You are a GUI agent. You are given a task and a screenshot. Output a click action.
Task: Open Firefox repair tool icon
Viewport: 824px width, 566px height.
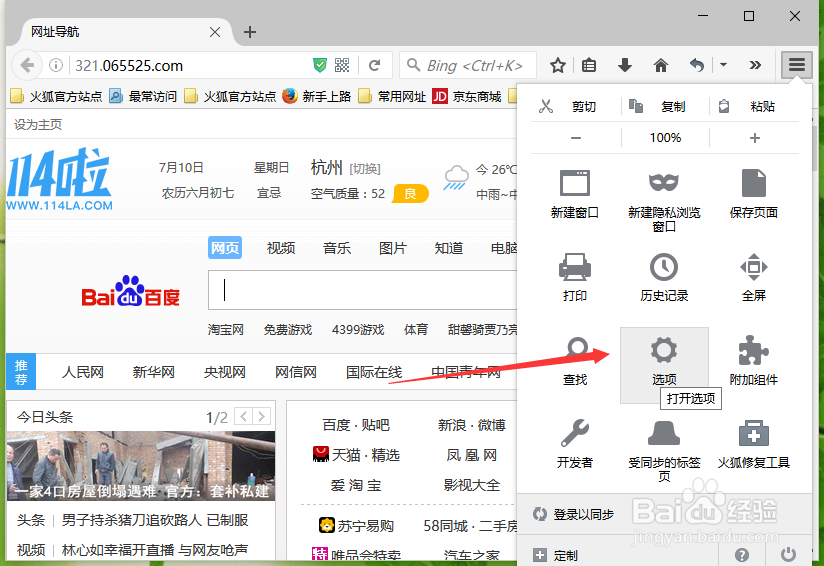tap(753, 433)
